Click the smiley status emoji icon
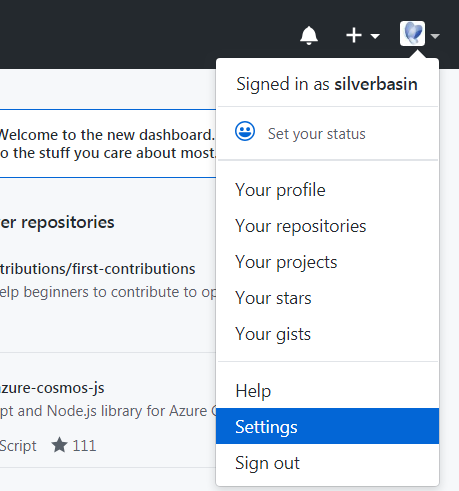The width and height of the screenshot is (459, 491). pos(245,131)
